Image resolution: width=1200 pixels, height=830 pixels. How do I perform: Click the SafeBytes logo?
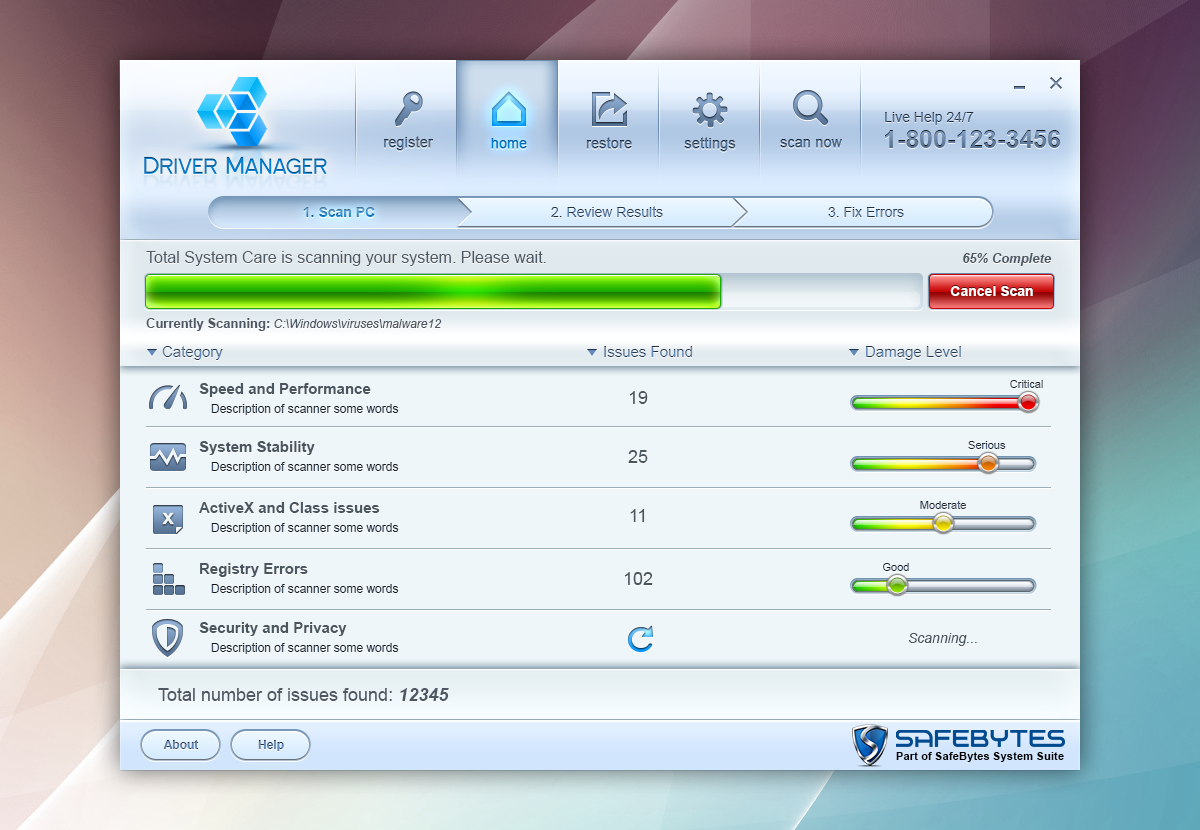pyautogui.click(x=958, y=745)
